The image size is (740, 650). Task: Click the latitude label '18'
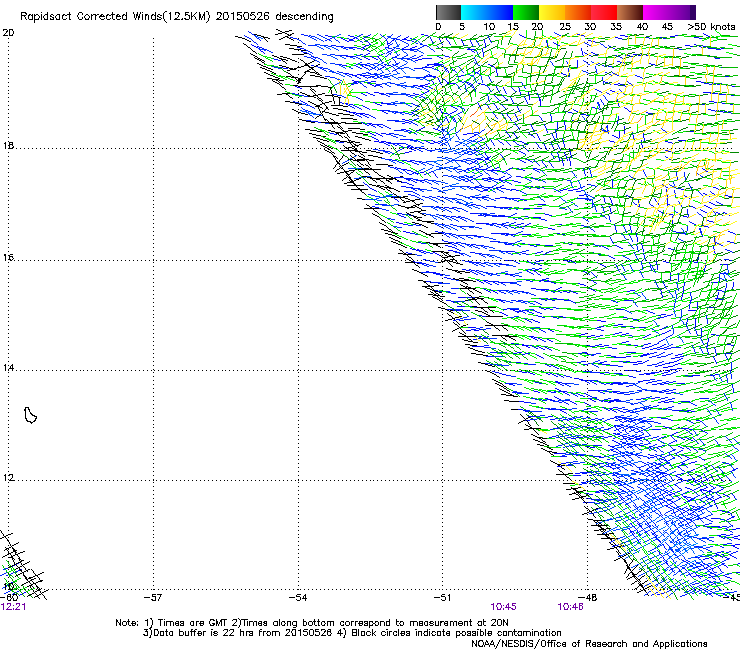click(8, 145)
